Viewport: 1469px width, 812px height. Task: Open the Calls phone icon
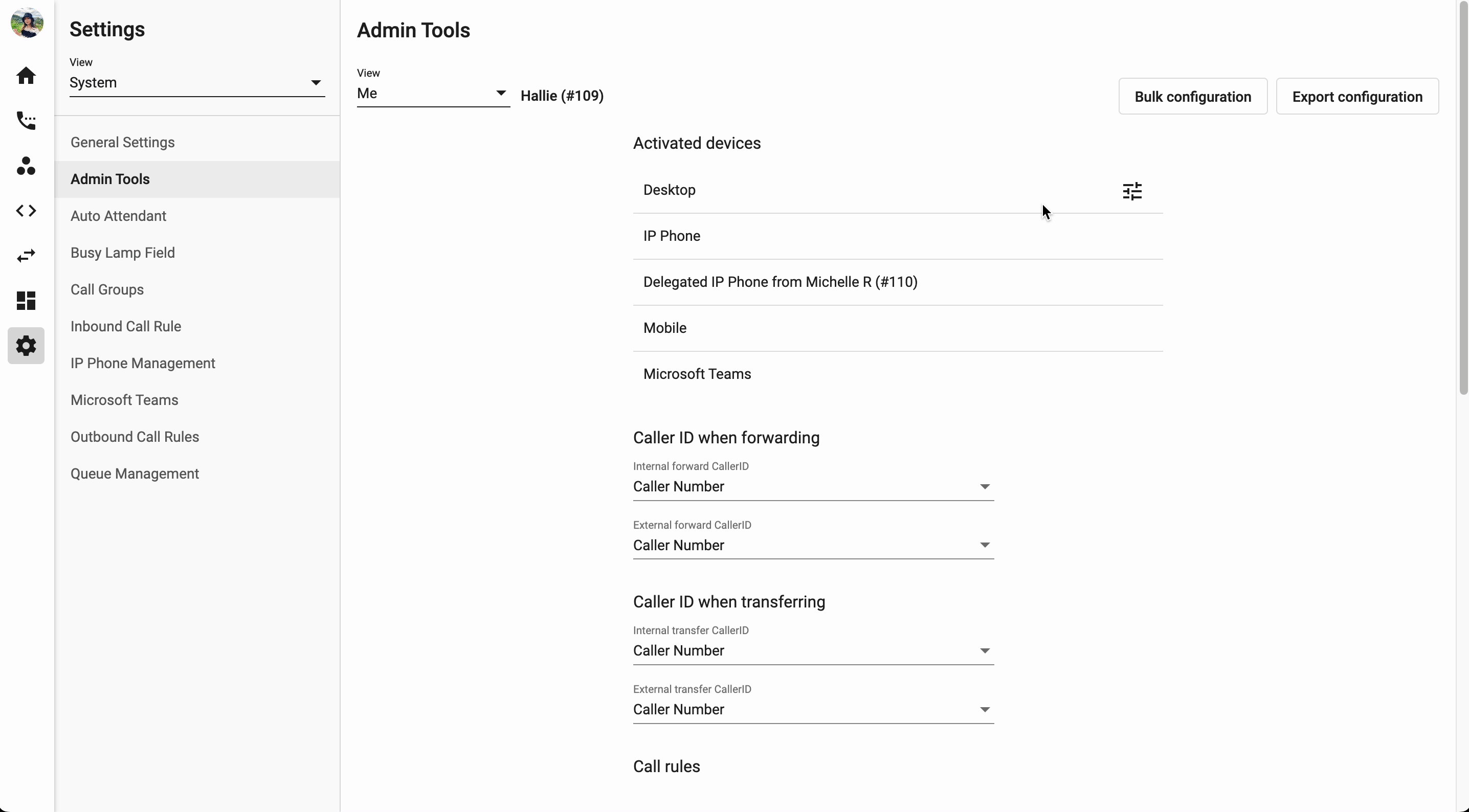26,120
